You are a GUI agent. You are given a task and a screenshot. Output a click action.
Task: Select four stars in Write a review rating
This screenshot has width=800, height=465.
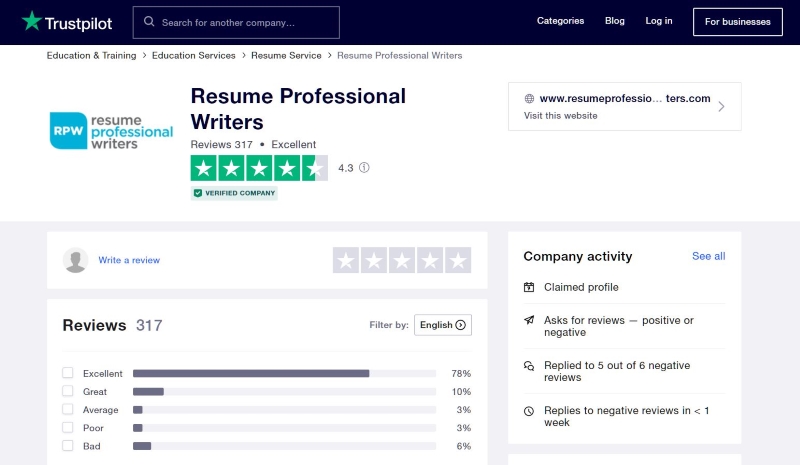[430, 260]
